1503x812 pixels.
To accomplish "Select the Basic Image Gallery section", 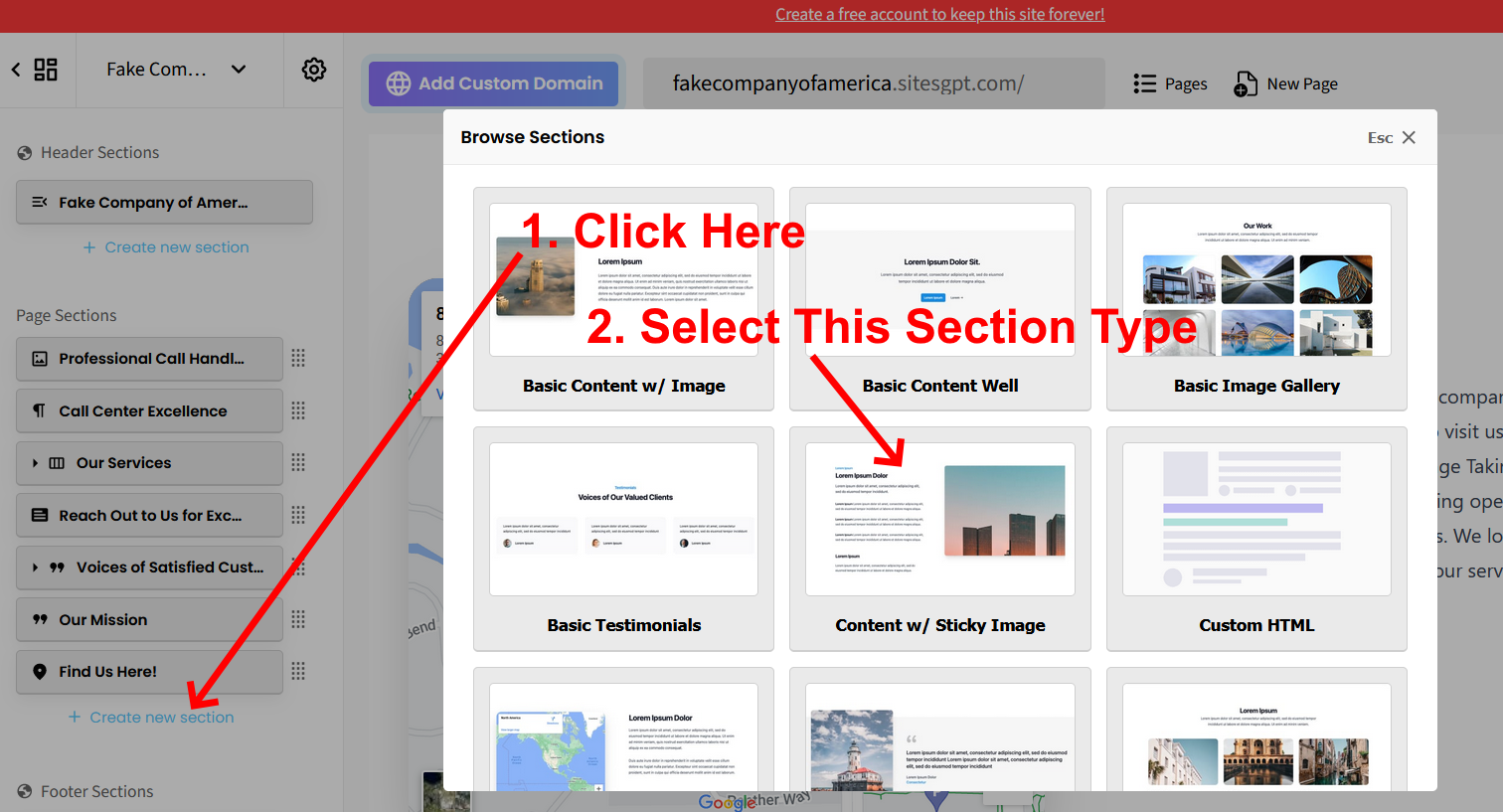I will (1256, 298).
